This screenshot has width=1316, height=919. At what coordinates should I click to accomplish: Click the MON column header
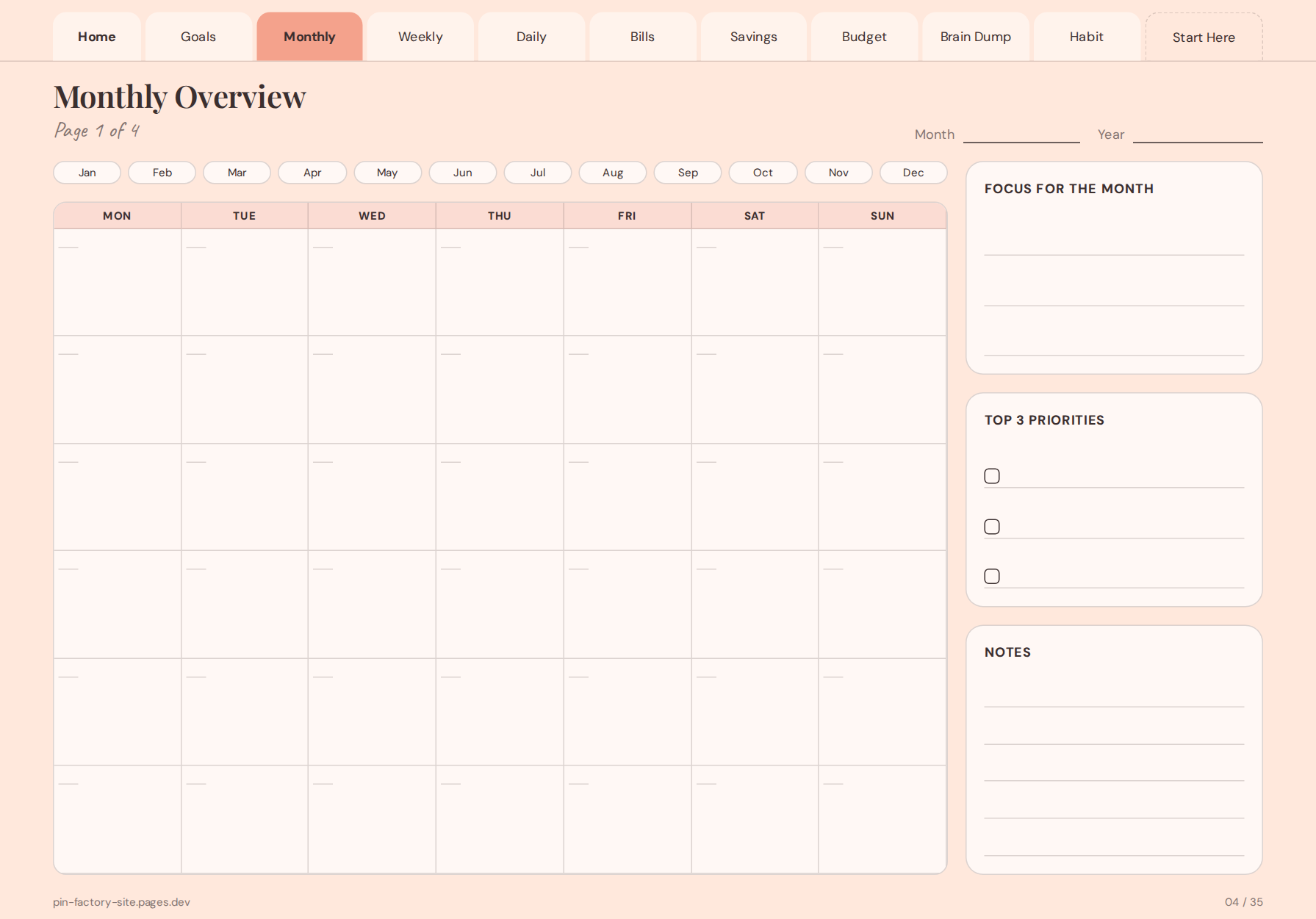click(117, 216)
